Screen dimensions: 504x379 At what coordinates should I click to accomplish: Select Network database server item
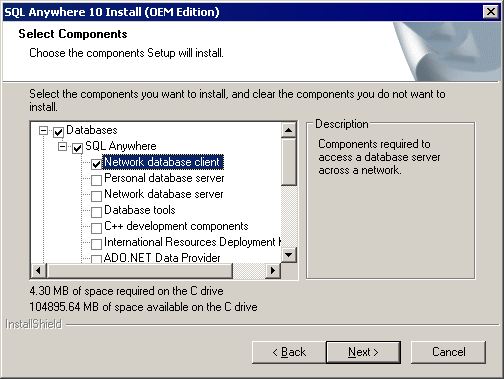tap(164, 194)
